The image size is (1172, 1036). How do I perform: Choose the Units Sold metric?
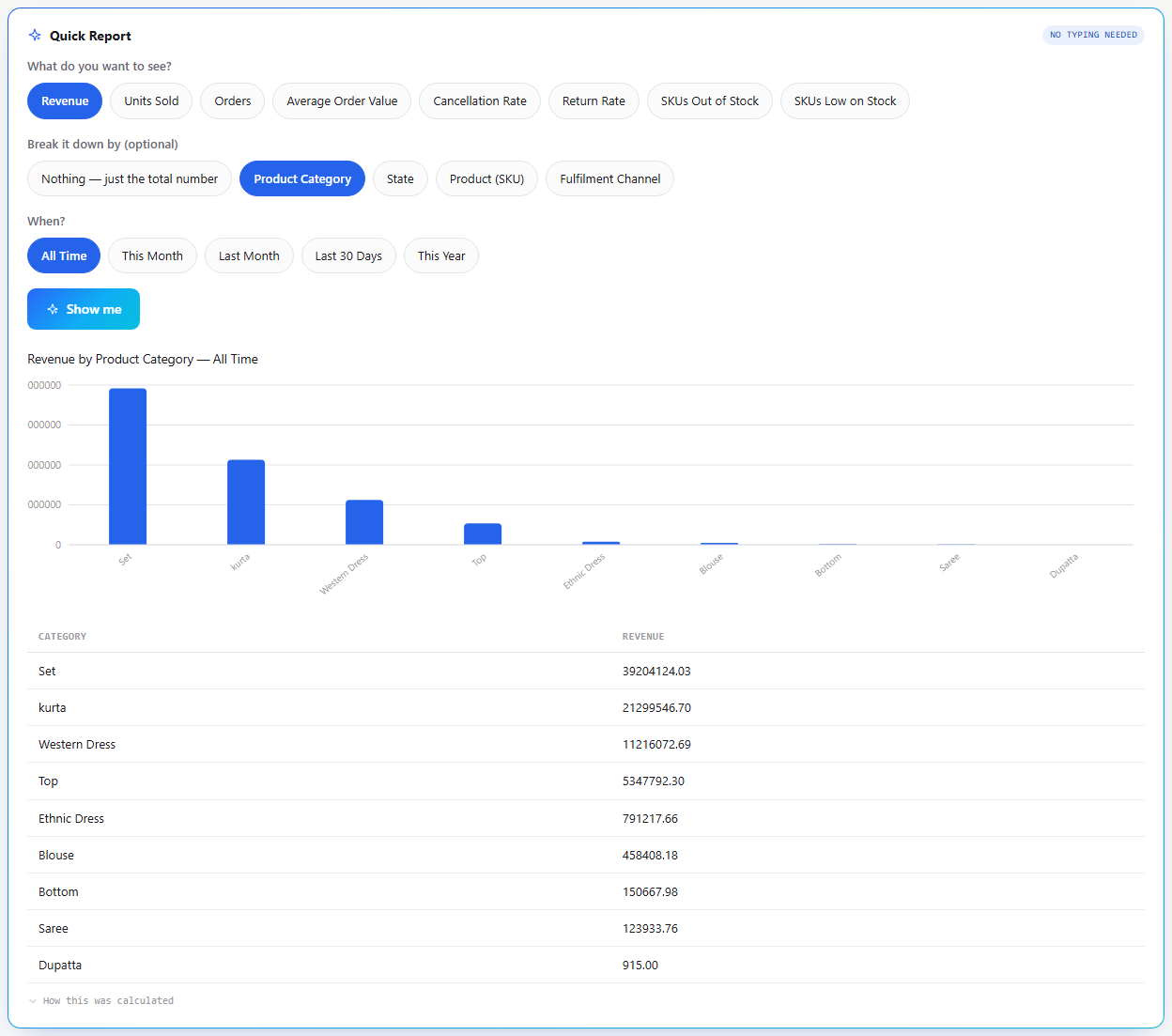tap(151, 101)
